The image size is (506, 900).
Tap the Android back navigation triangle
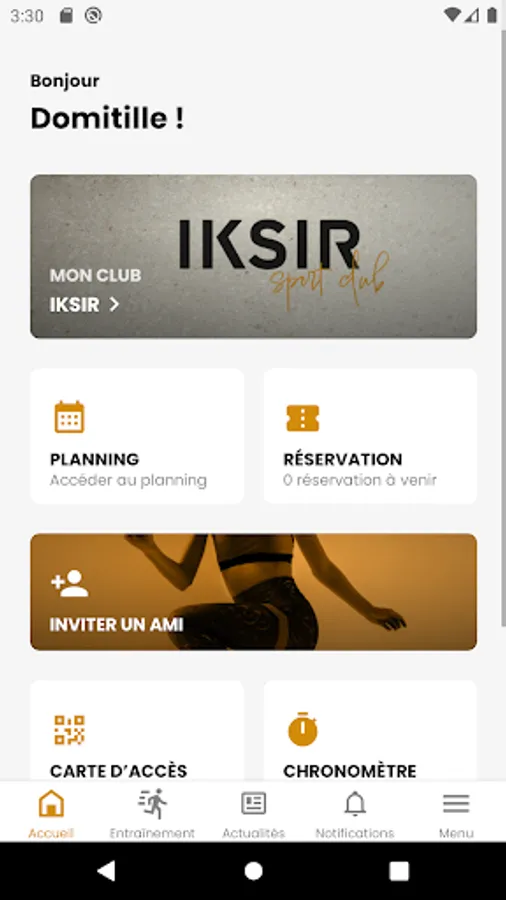[107, 871]
